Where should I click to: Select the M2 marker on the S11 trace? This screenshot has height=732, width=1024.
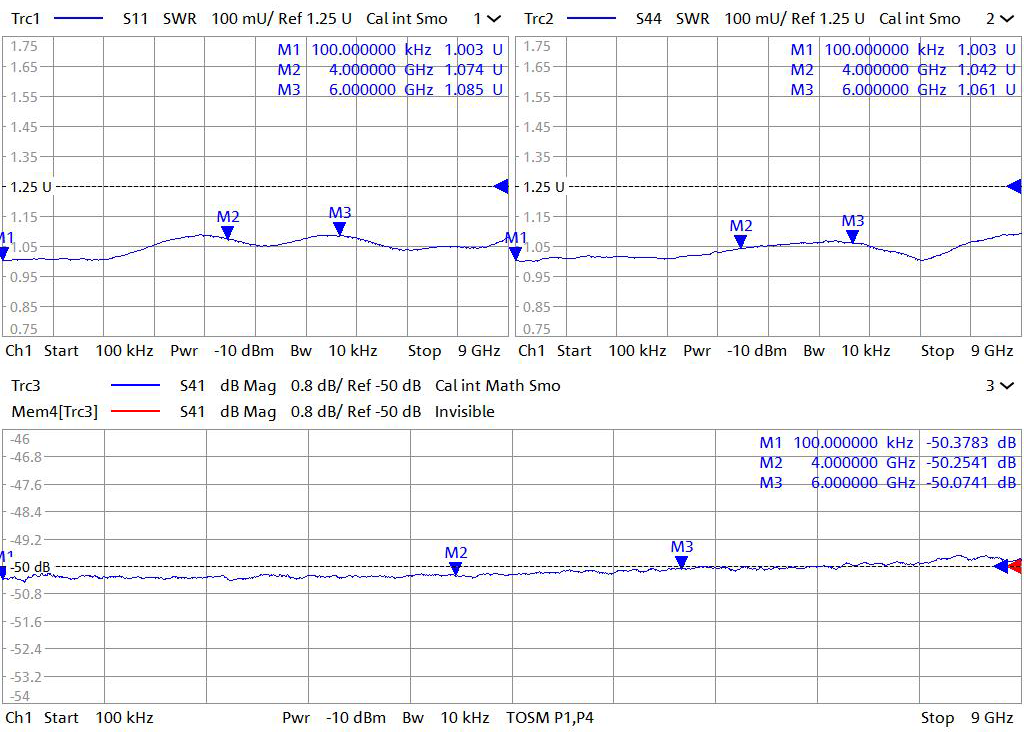(228, 231)
